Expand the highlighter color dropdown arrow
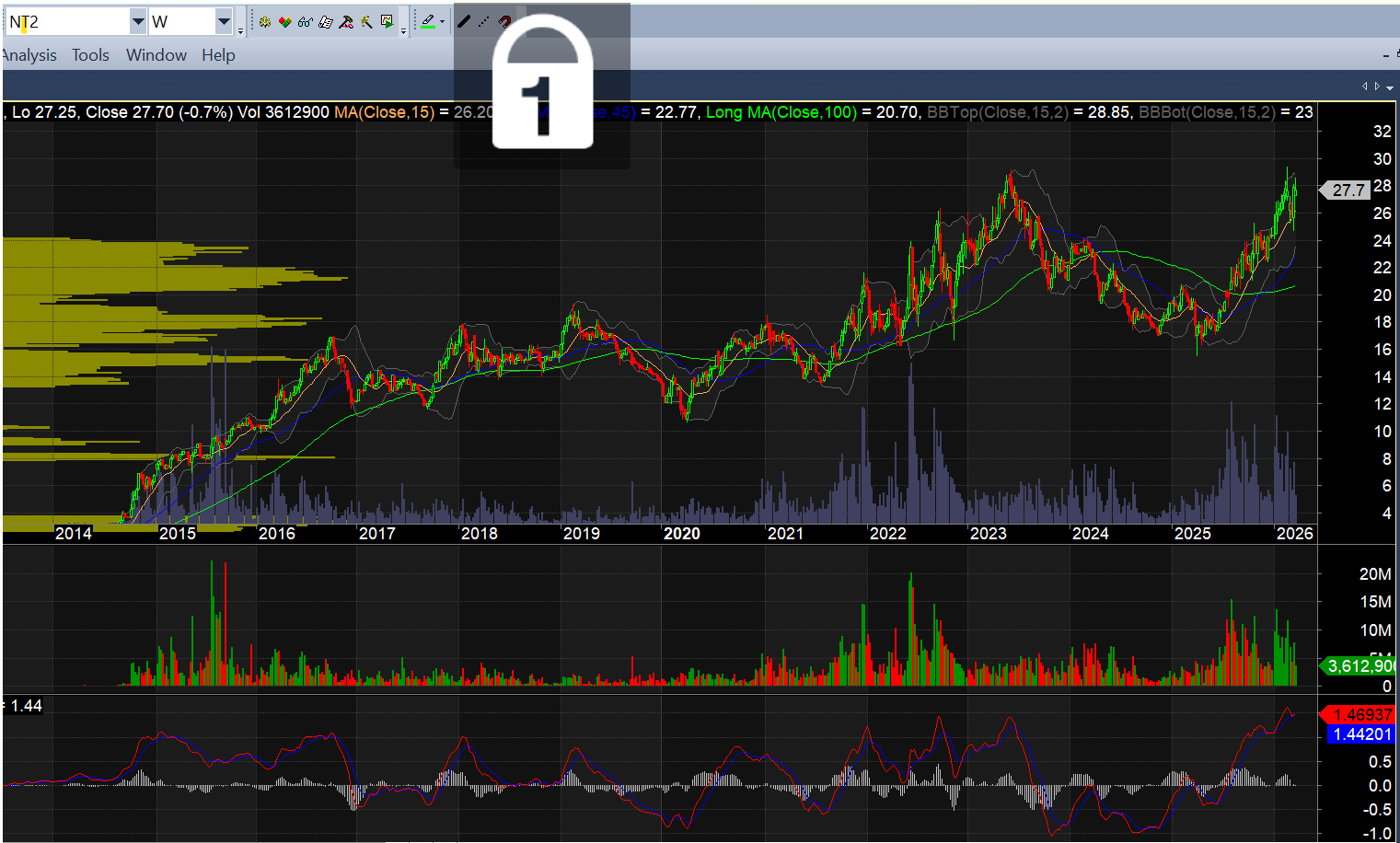 (x=443, y=21)
